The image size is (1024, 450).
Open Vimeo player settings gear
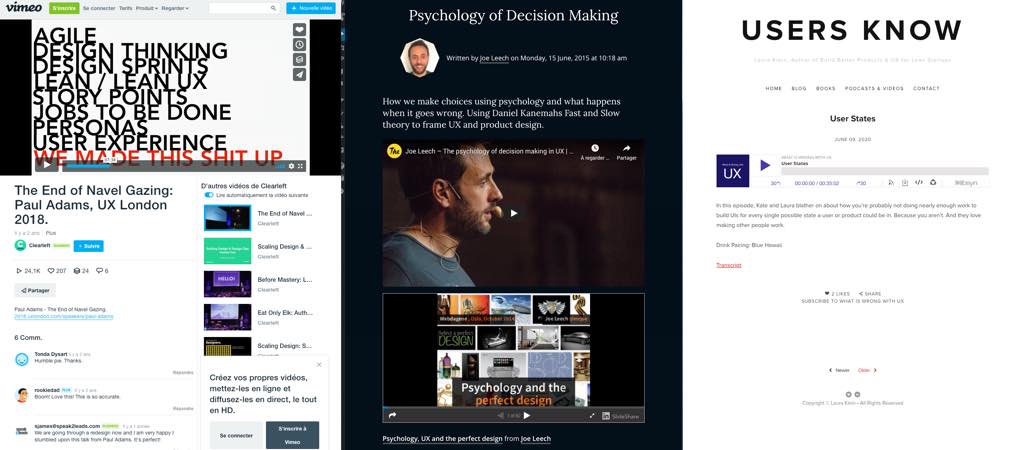292,166
